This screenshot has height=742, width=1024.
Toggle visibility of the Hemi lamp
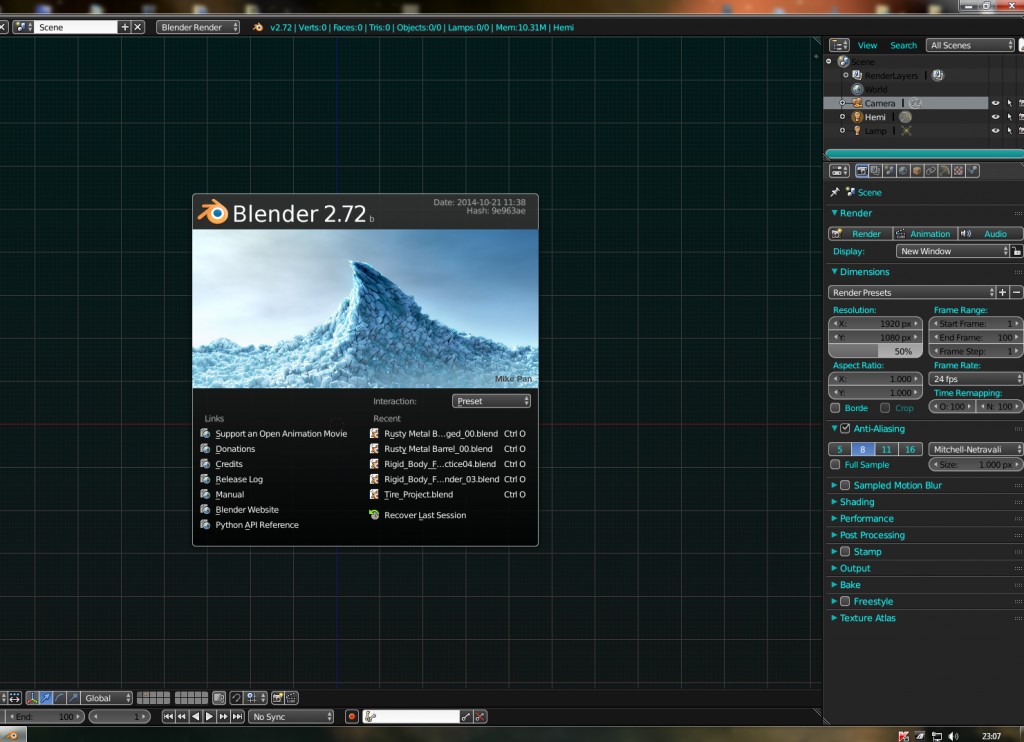pyautogui.click(x=996, y=117)
